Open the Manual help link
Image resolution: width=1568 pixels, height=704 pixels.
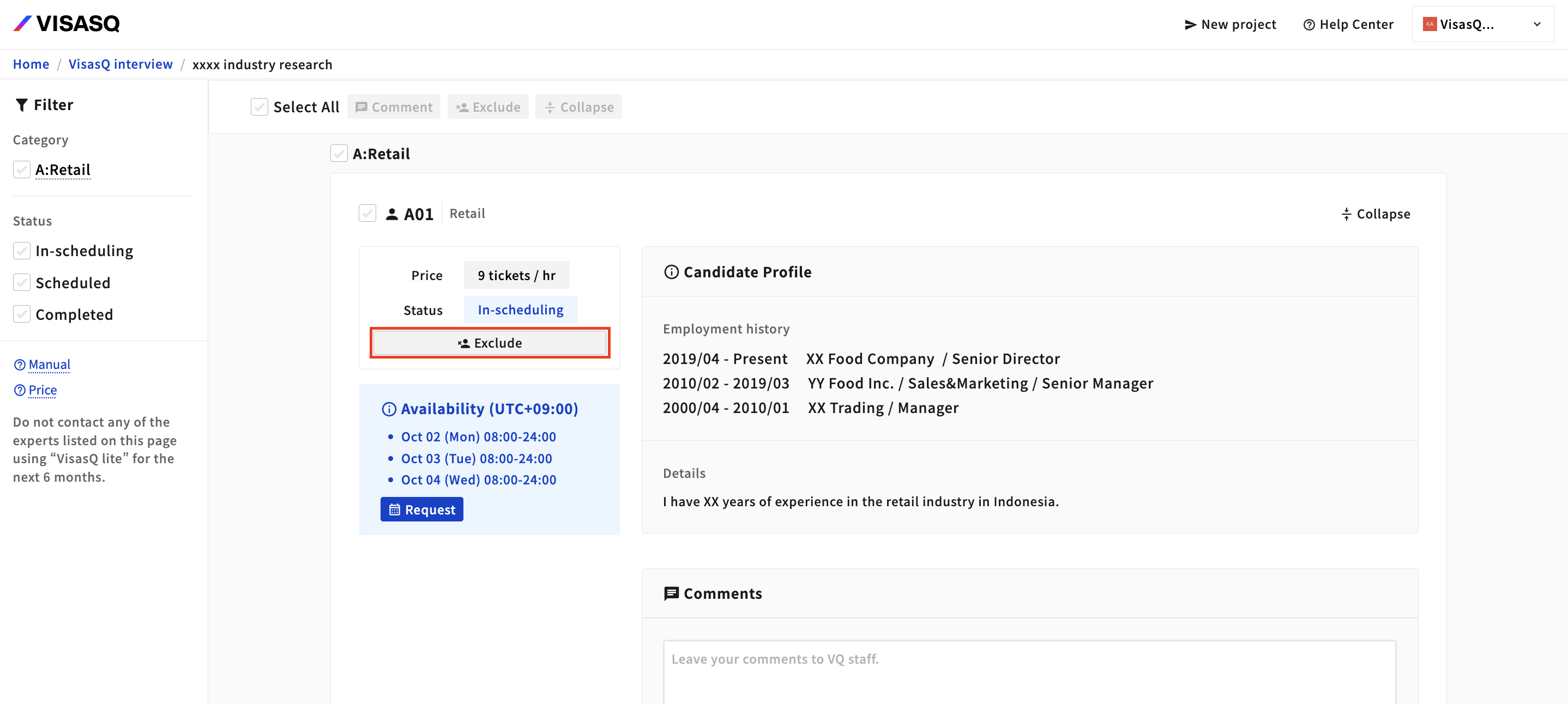49,364
